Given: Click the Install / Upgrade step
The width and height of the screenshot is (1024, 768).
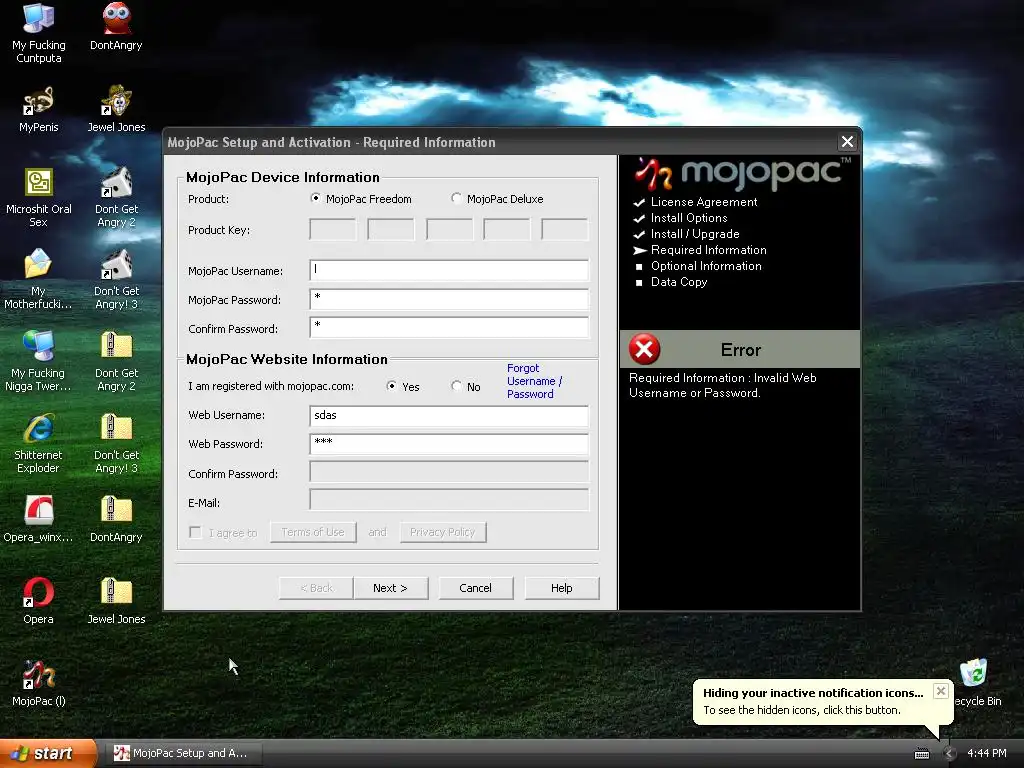Looking at the screenshot, I should [x=695, y=234].
